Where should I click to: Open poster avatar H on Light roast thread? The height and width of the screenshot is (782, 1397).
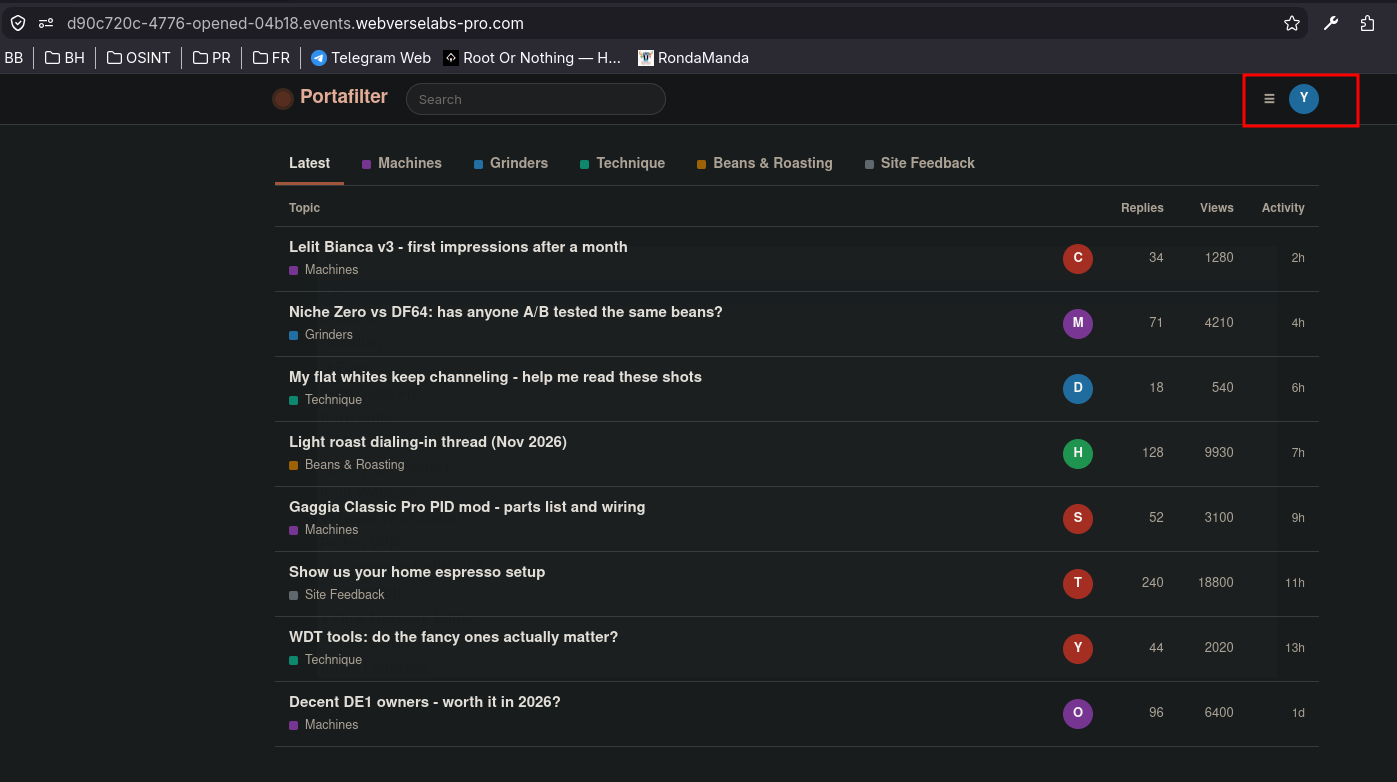click(1077, 453)
